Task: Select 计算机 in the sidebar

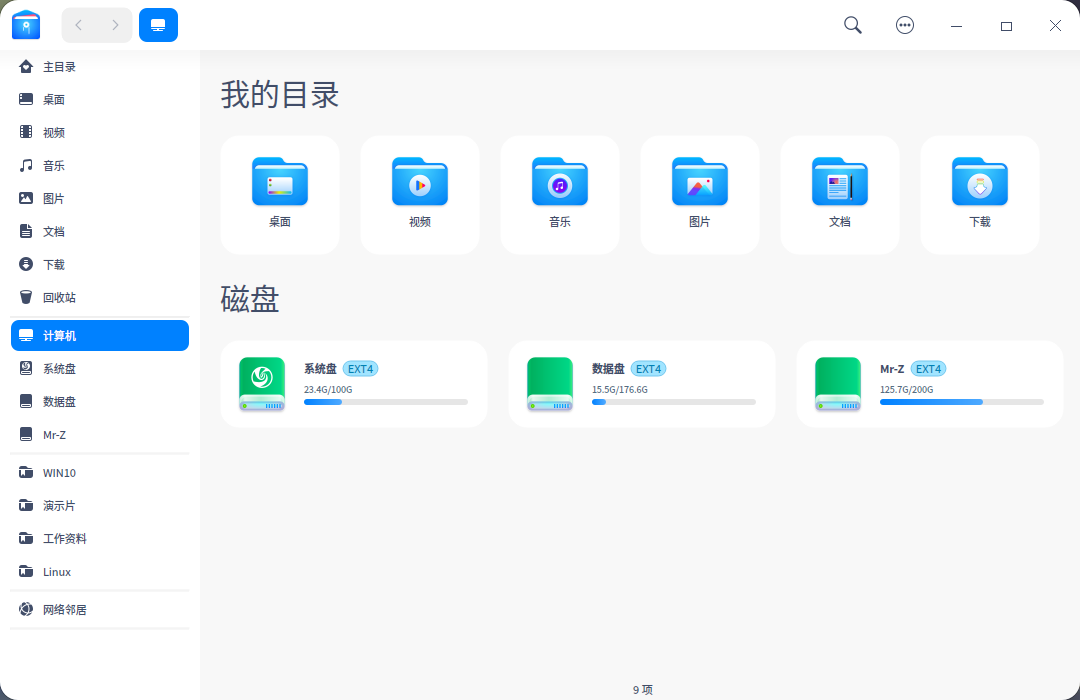Action: coord(100,336)
